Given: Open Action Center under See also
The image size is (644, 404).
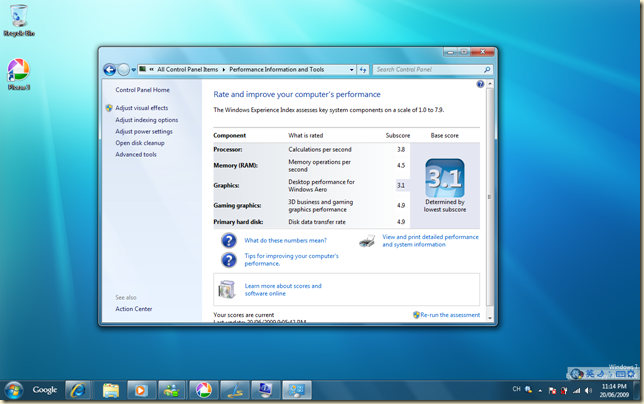Looking at the screenshot, I should point(133,309).
